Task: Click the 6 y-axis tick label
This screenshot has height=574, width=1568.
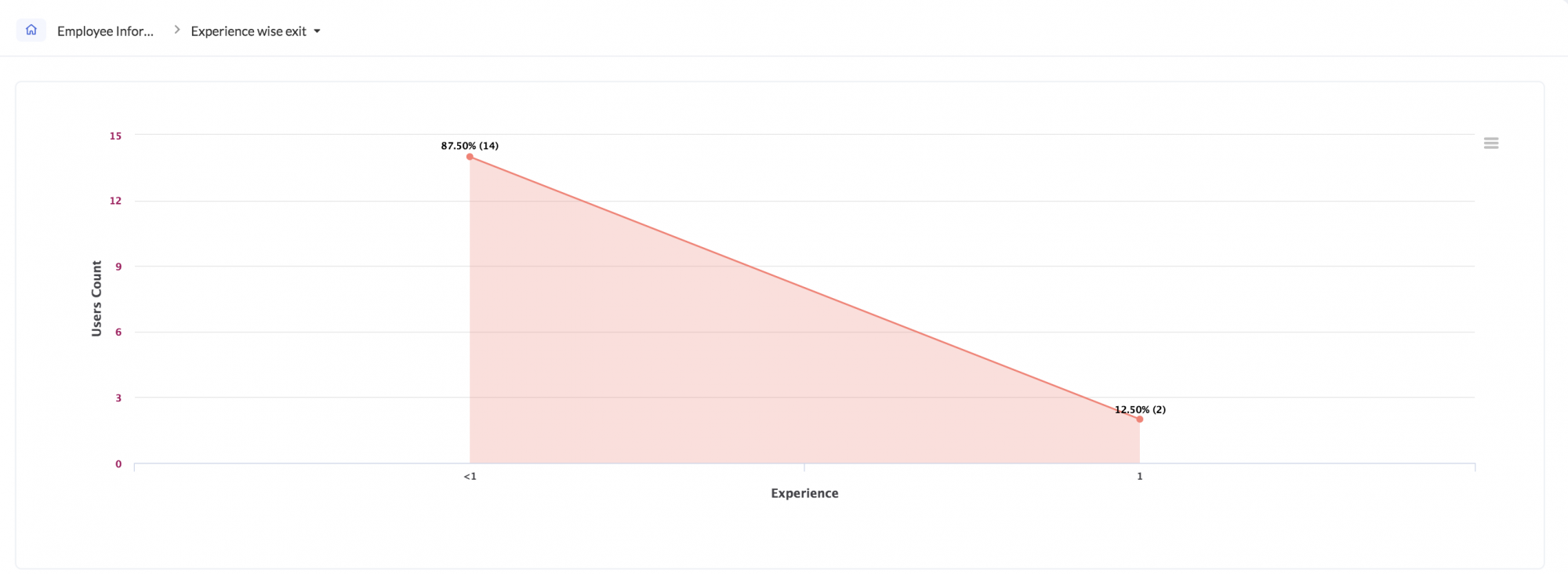Action: pyautogui.click(x=118, y=332)
